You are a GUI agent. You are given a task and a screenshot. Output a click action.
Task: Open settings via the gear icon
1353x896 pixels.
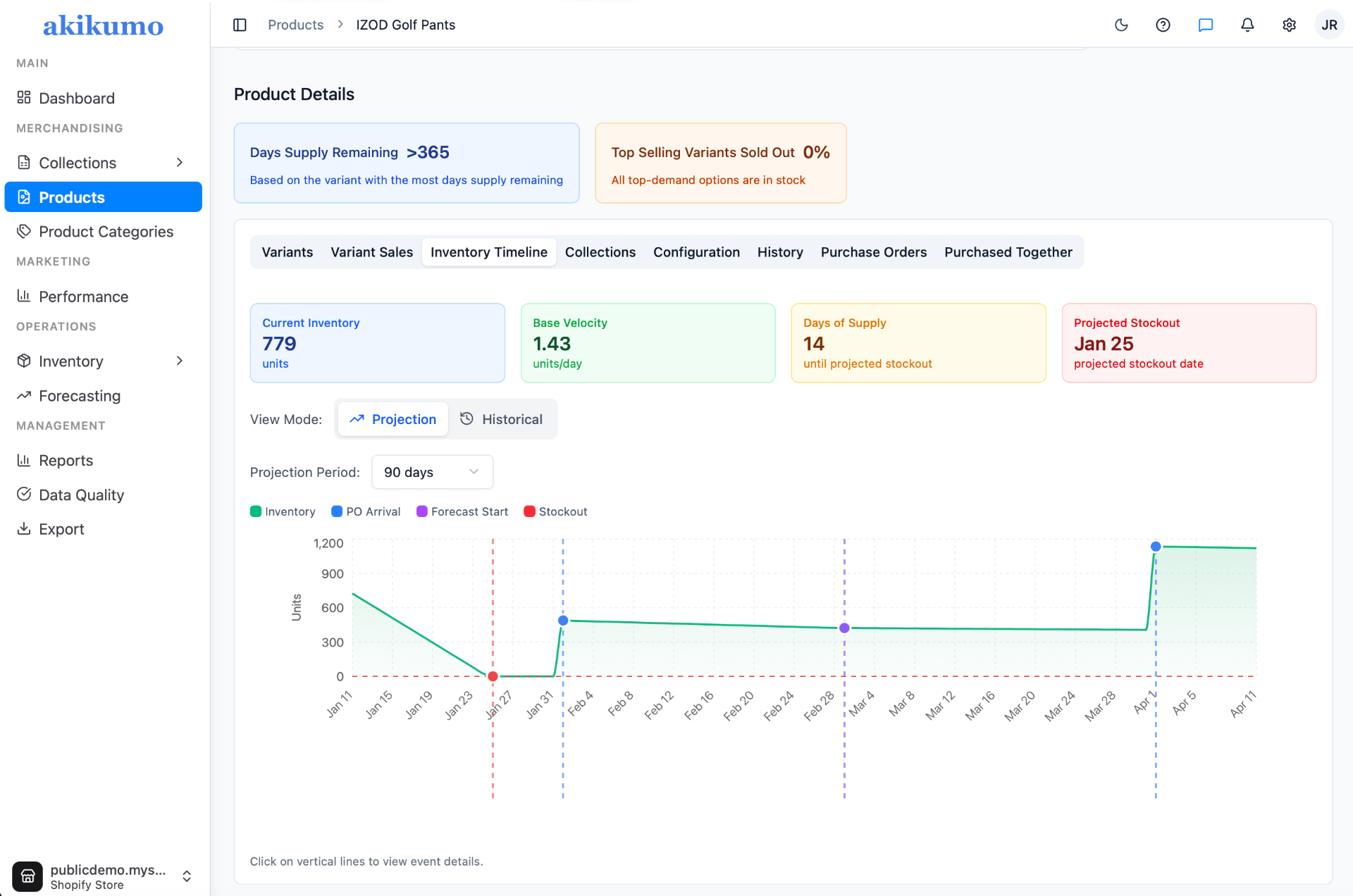pyautogui.click(x=1290, y=25)
